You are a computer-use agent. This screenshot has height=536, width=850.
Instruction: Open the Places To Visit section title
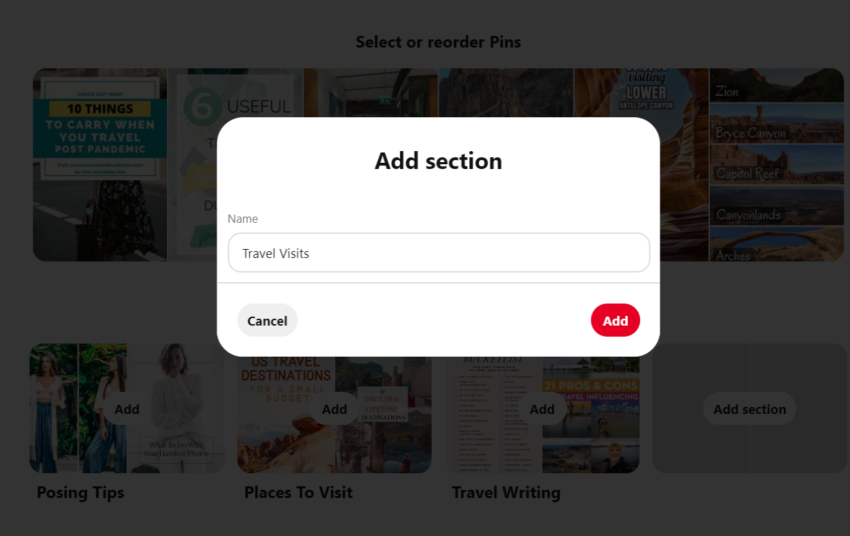click(x=298, y=492)
